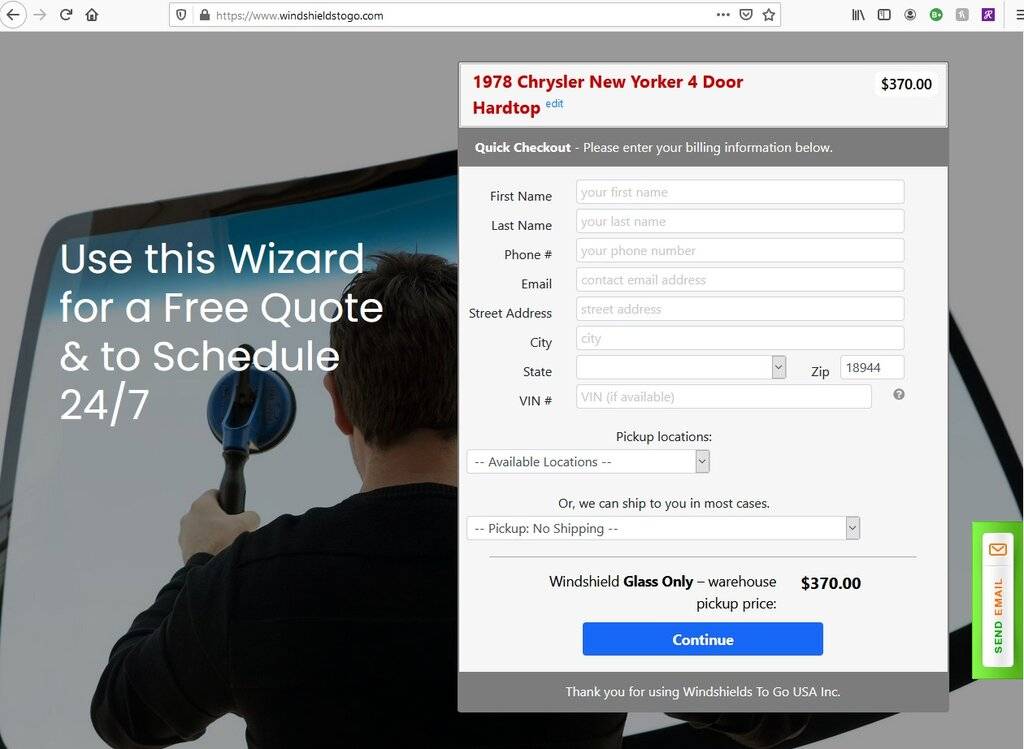Click the First Name input field
1024x749 pixels.
click(x=740, y=192)
